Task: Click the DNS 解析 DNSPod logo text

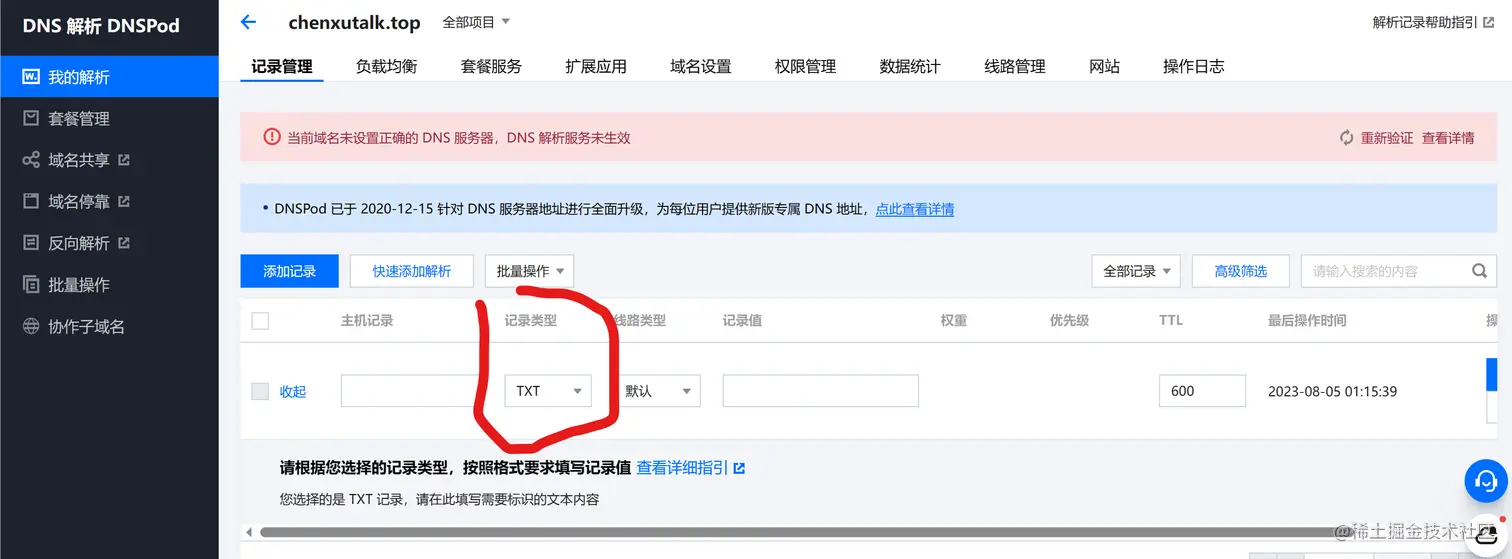Action: 101,25
